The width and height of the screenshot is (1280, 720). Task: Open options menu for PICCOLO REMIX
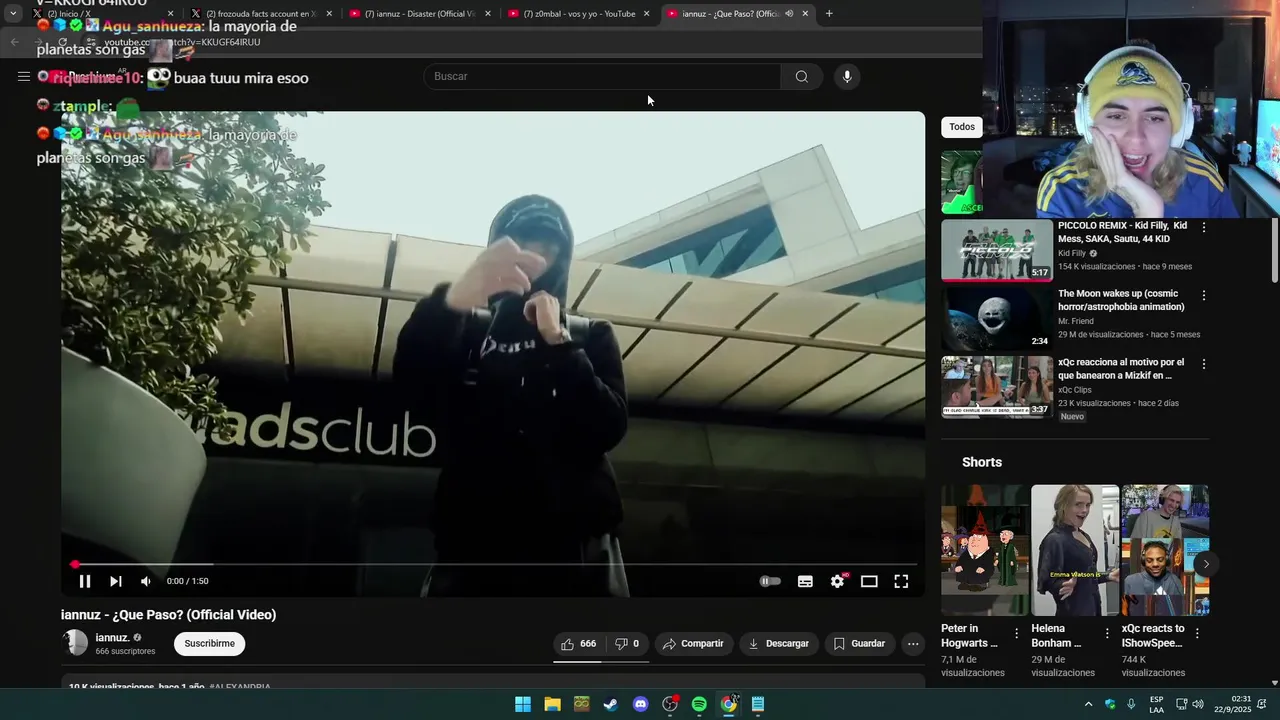(x=1203, y=227)
